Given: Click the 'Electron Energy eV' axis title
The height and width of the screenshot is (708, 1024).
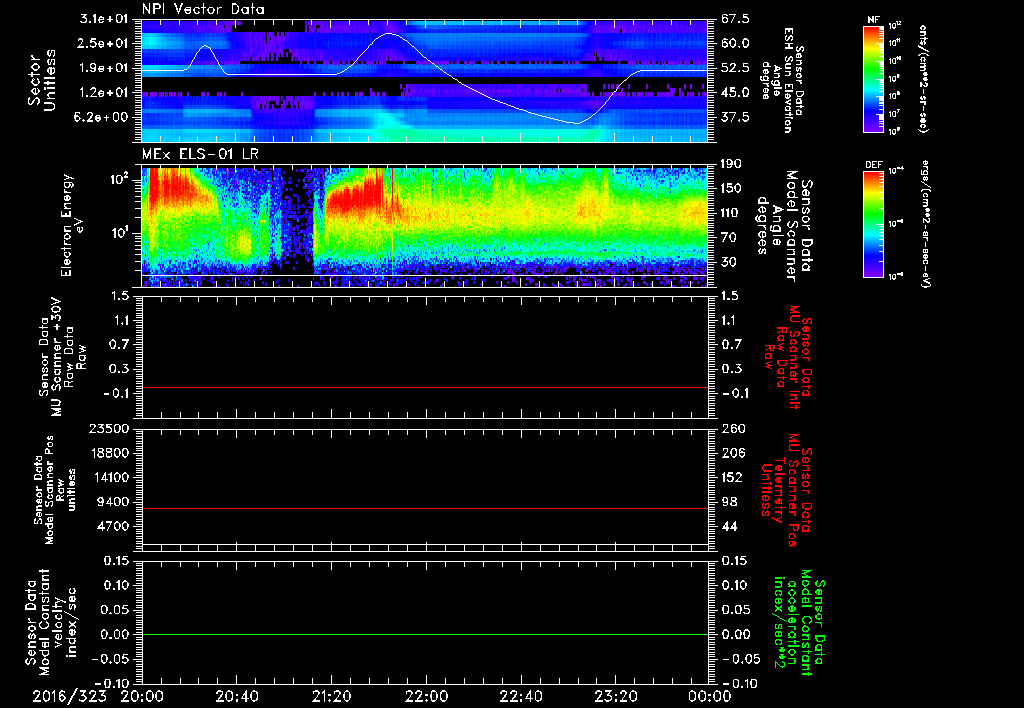Looking at the screenshot, I should tap(72, 225).
